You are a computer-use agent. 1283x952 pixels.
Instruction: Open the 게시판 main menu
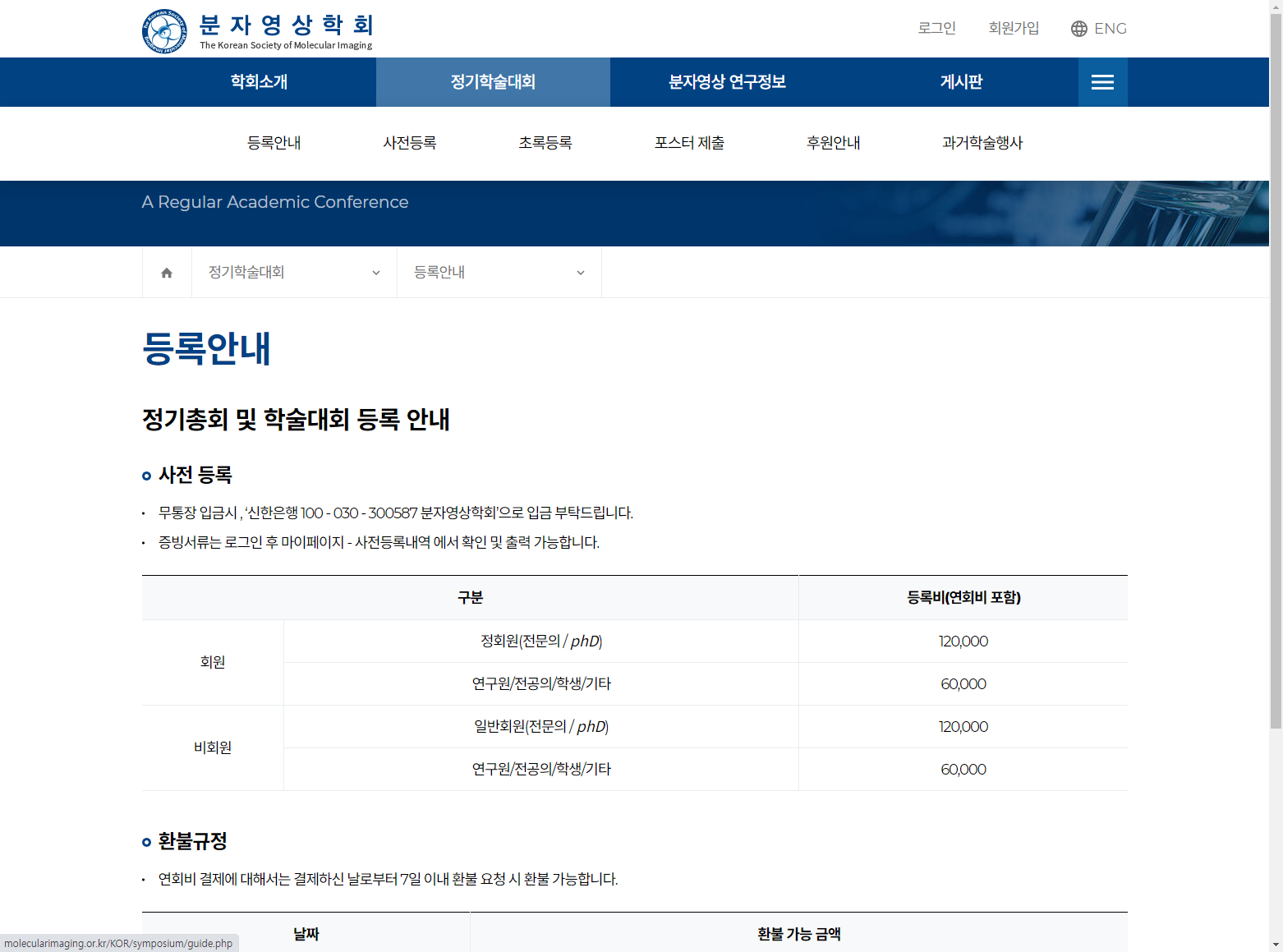(961, 82)
